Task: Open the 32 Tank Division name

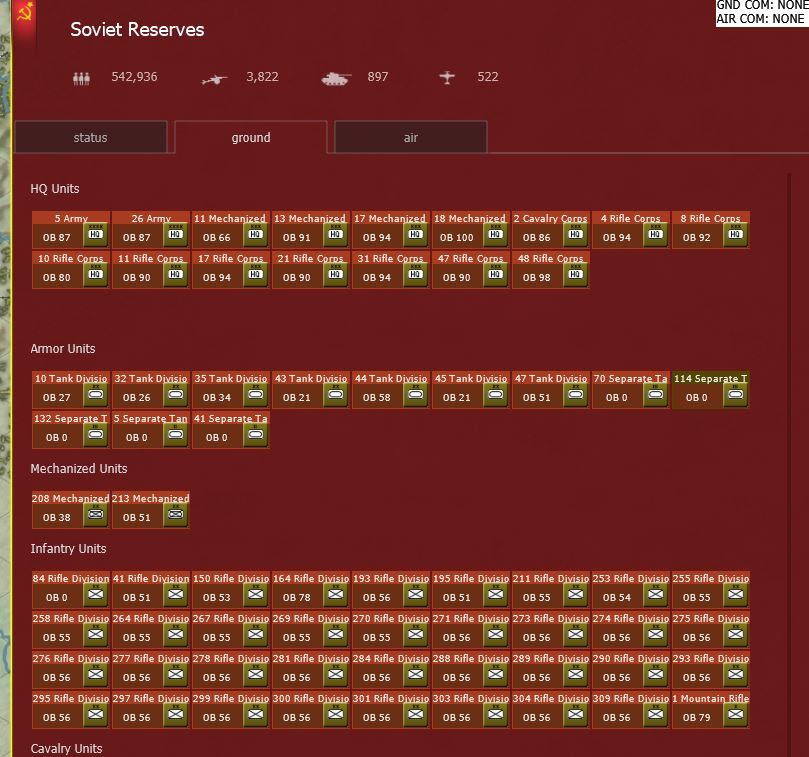Action: coord(151,378)
